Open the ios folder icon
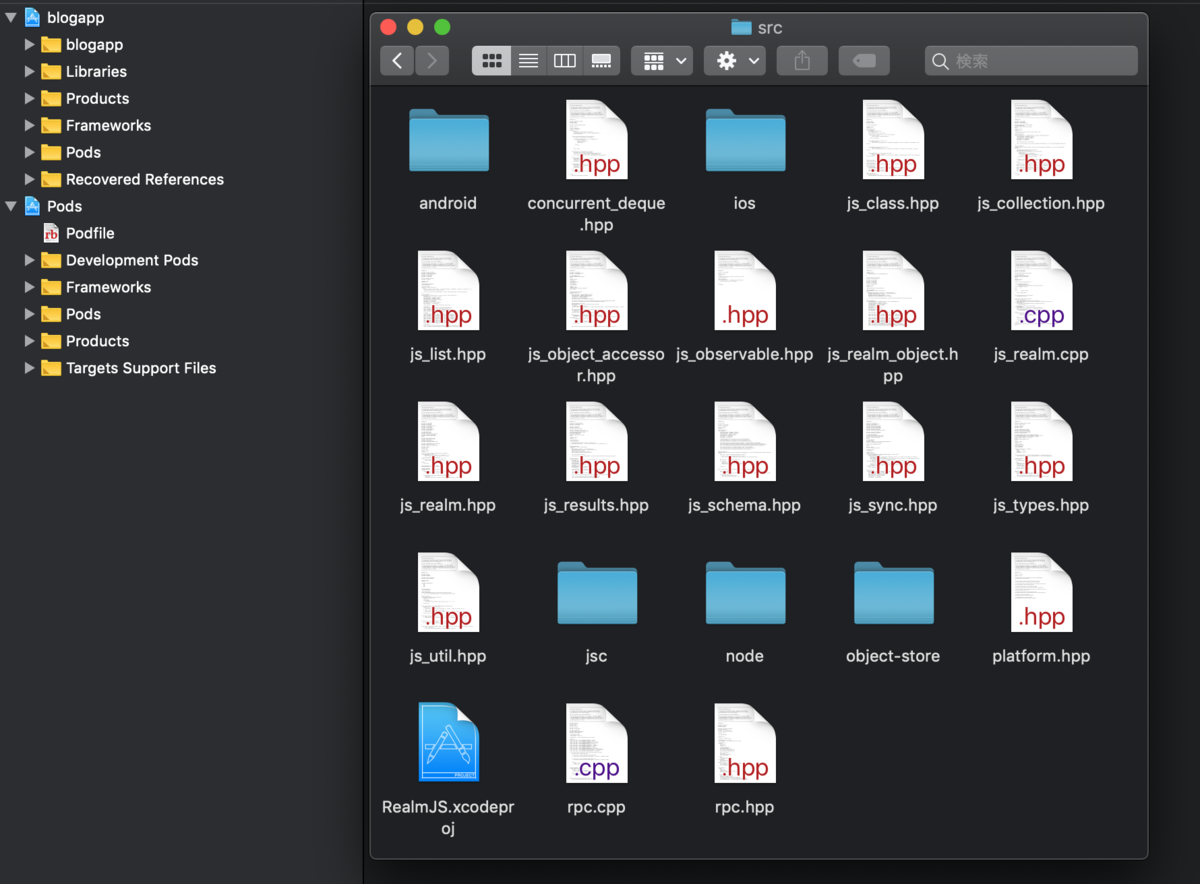This screenshot has height=884, width=1200. [745, 140]
